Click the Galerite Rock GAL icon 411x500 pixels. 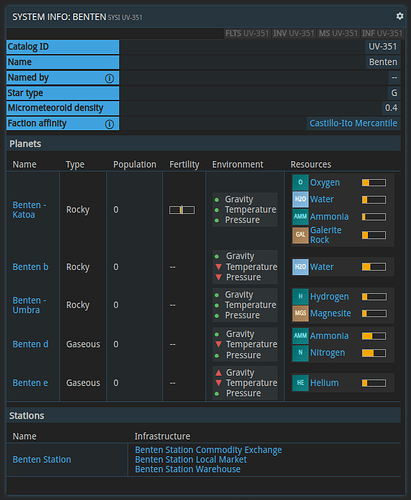tap(300, 235)
